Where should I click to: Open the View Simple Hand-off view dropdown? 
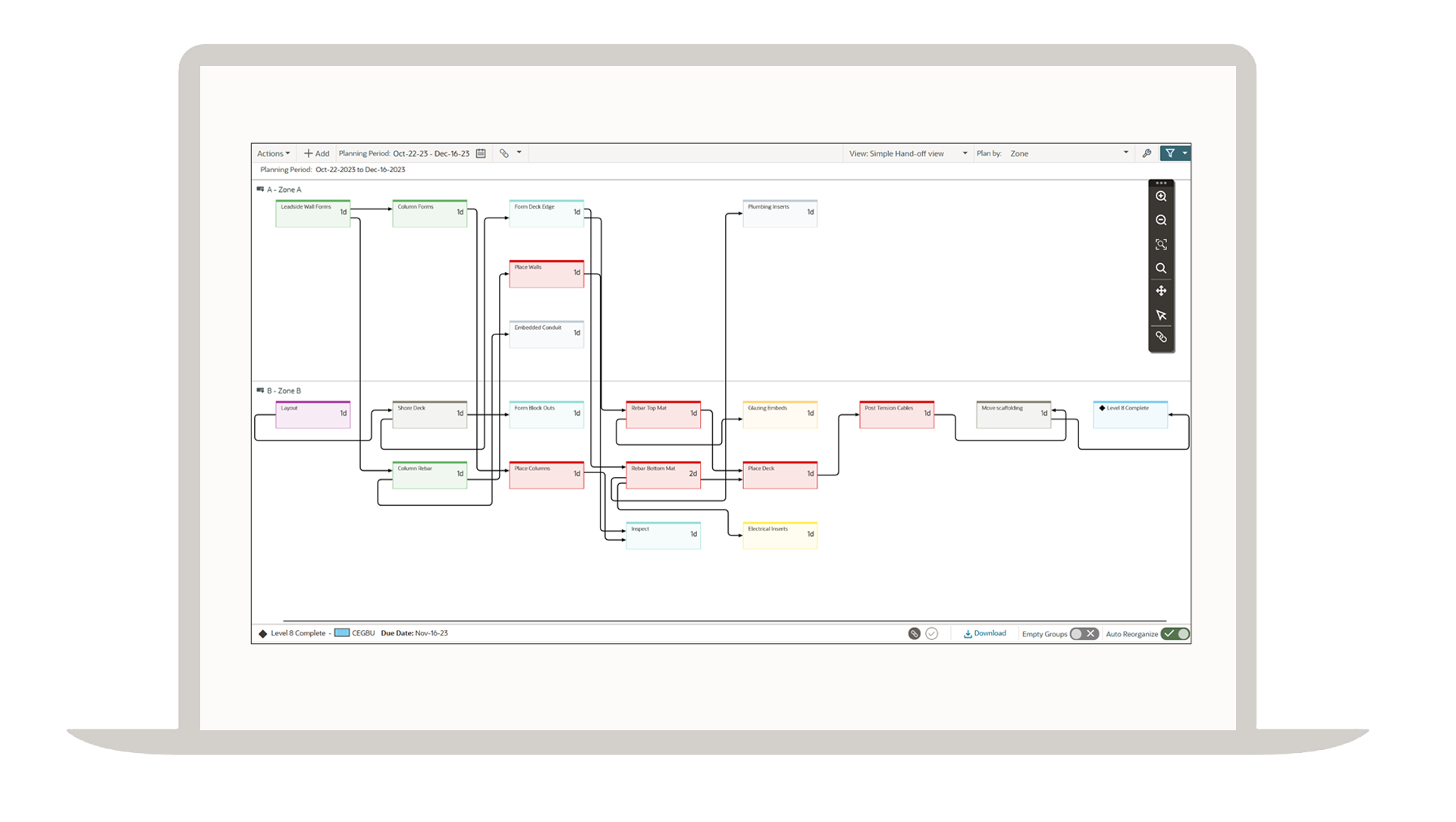coord(908,153)
